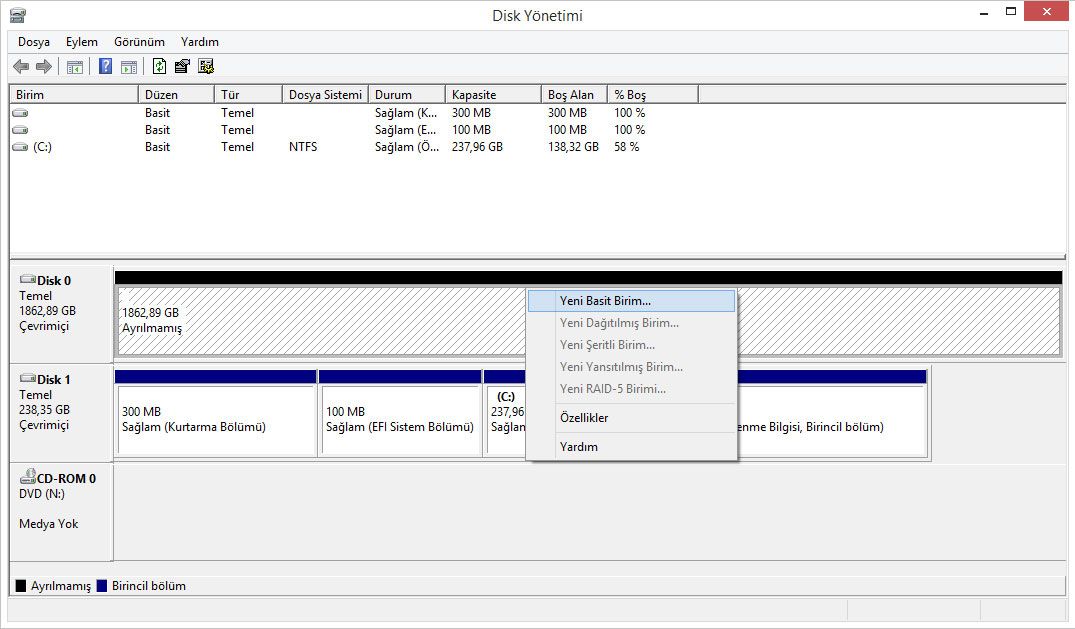Click the Disk 1 label panel
The width and height of the screenshot is (1075, 629).
coord(61,413)
